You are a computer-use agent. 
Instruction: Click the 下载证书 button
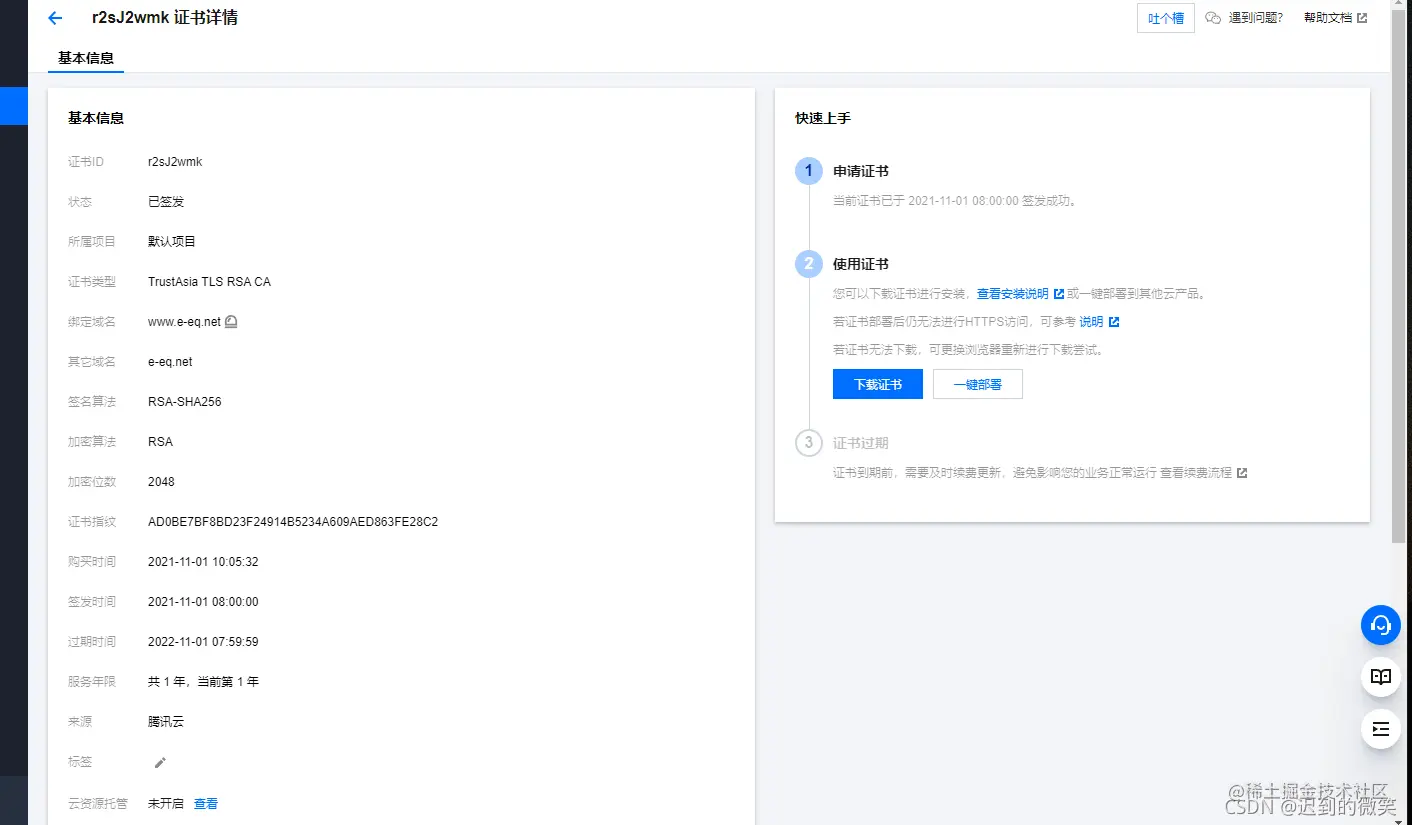point(878,384)
